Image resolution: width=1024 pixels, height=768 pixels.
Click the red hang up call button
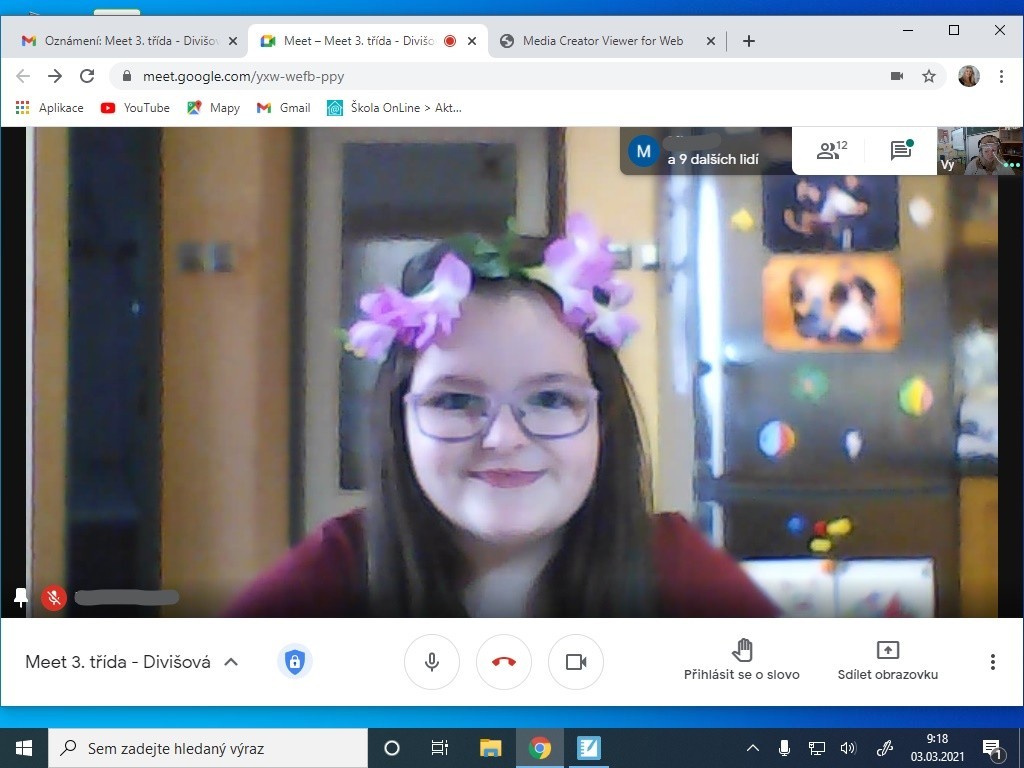point(504,662)
